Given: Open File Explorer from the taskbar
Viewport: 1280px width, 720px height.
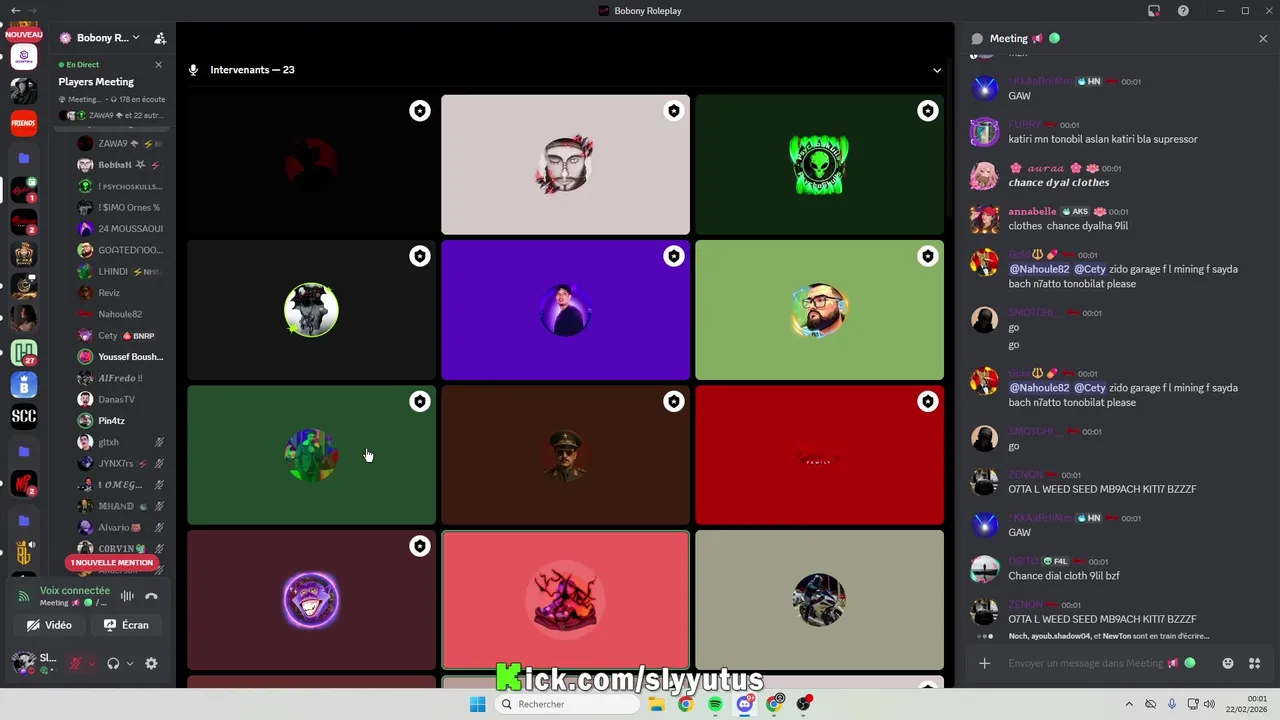Looking at the screenshot, I should 656,704.
